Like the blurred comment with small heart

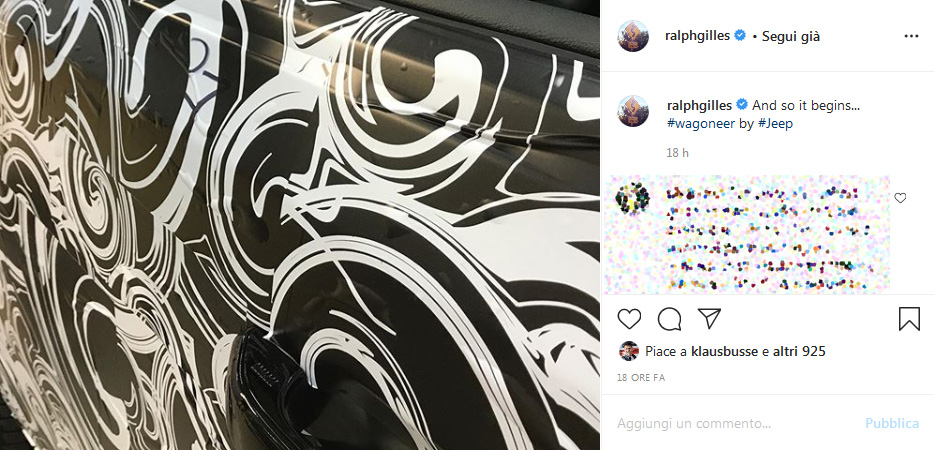900,198
